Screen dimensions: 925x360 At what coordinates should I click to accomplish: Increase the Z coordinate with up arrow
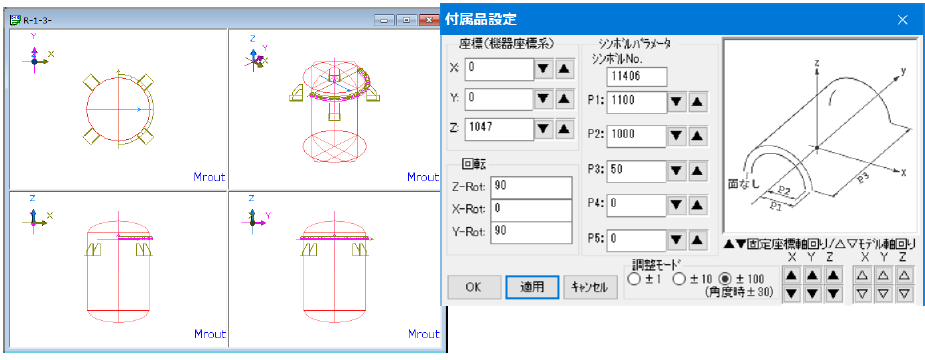coord(565,128)
